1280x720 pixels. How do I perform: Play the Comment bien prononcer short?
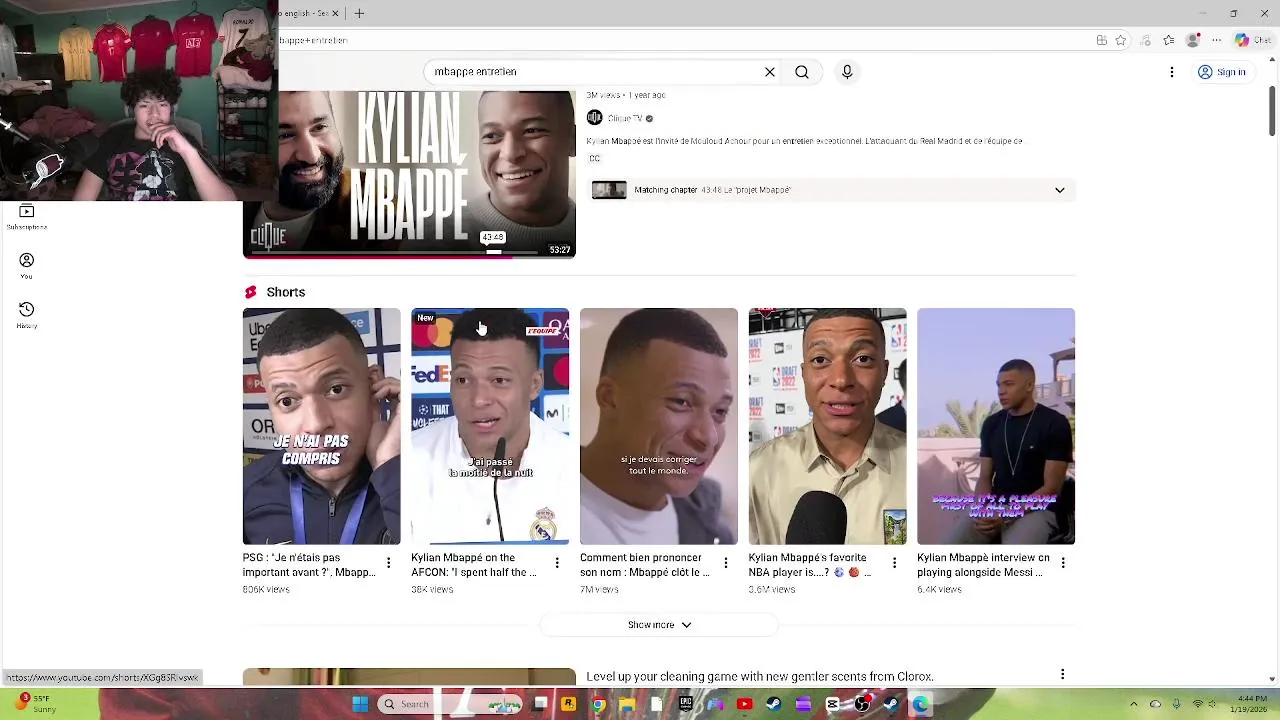click(x=659, y=426)
